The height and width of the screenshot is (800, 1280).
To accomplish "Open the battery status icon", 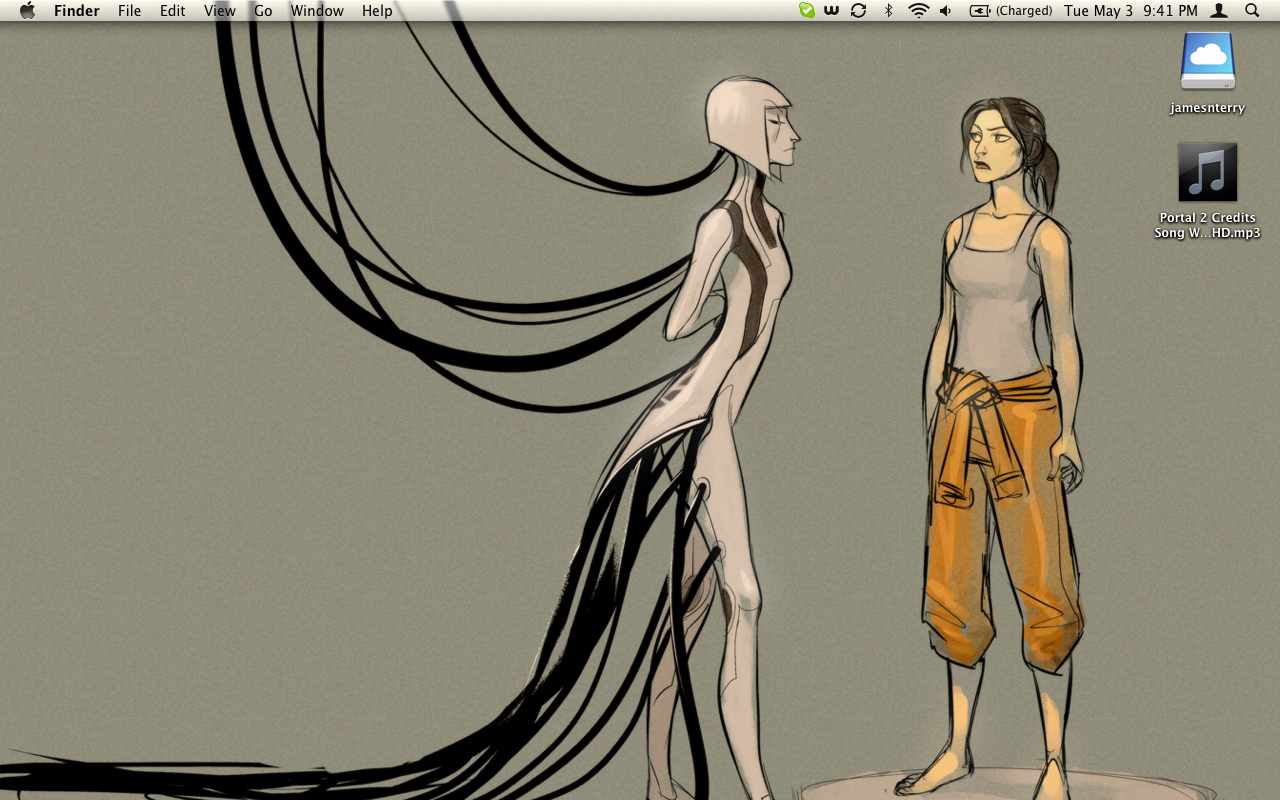I will pos(980,11).
